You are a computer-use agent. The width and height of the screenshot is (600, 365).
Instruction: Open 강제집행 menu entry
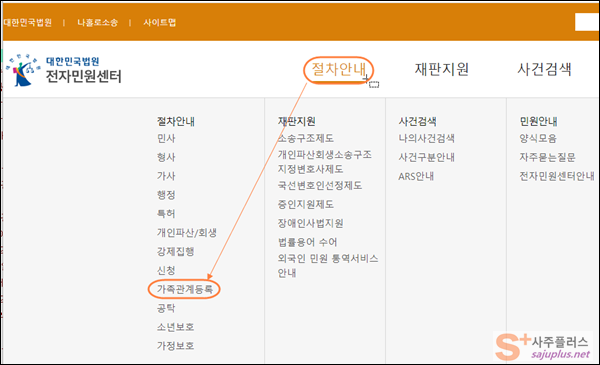(x=176, y=251)
